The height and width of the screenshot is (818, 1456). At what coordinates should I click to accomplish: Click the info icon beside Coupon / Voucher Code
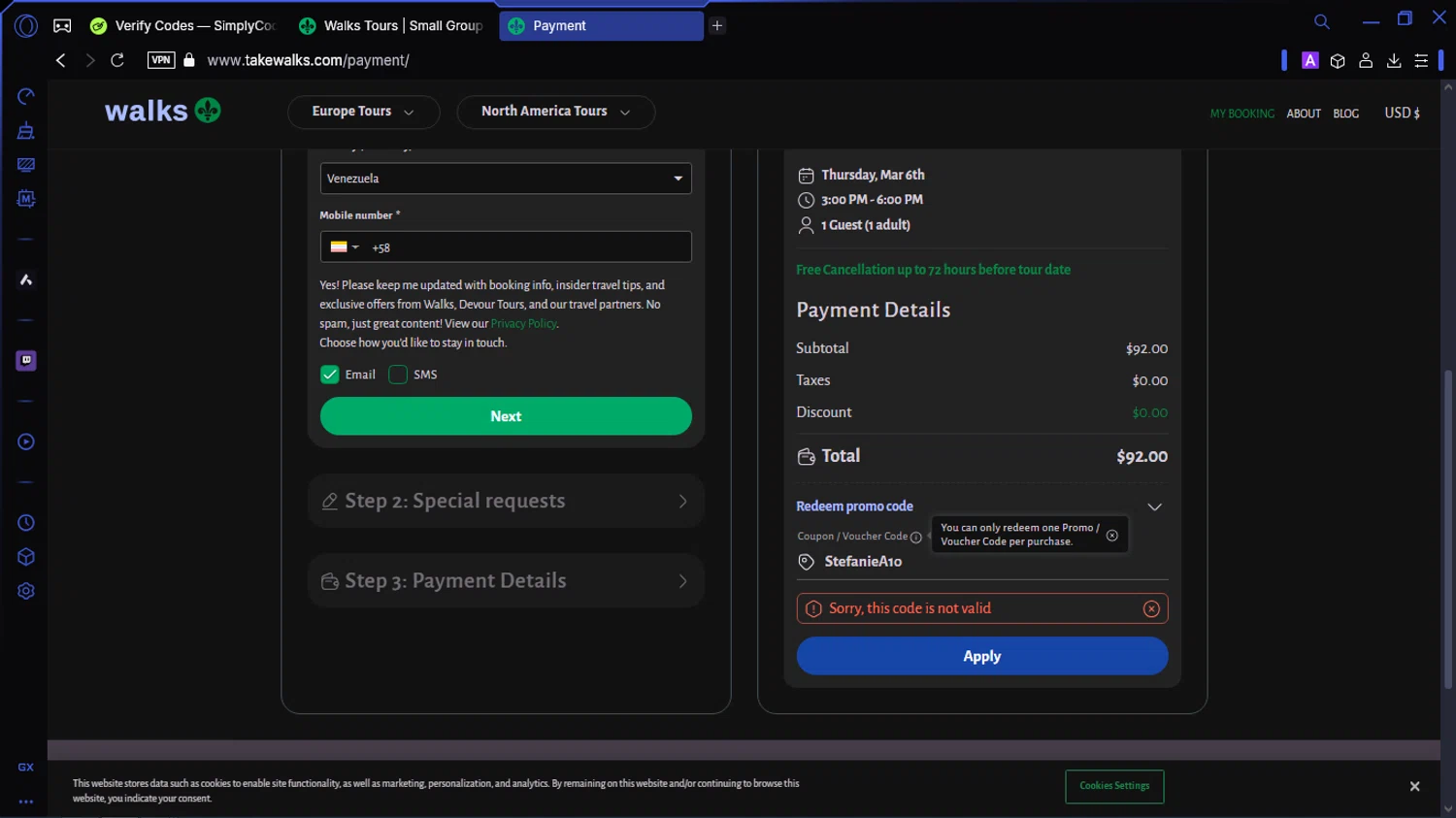[x=915, y=537]
